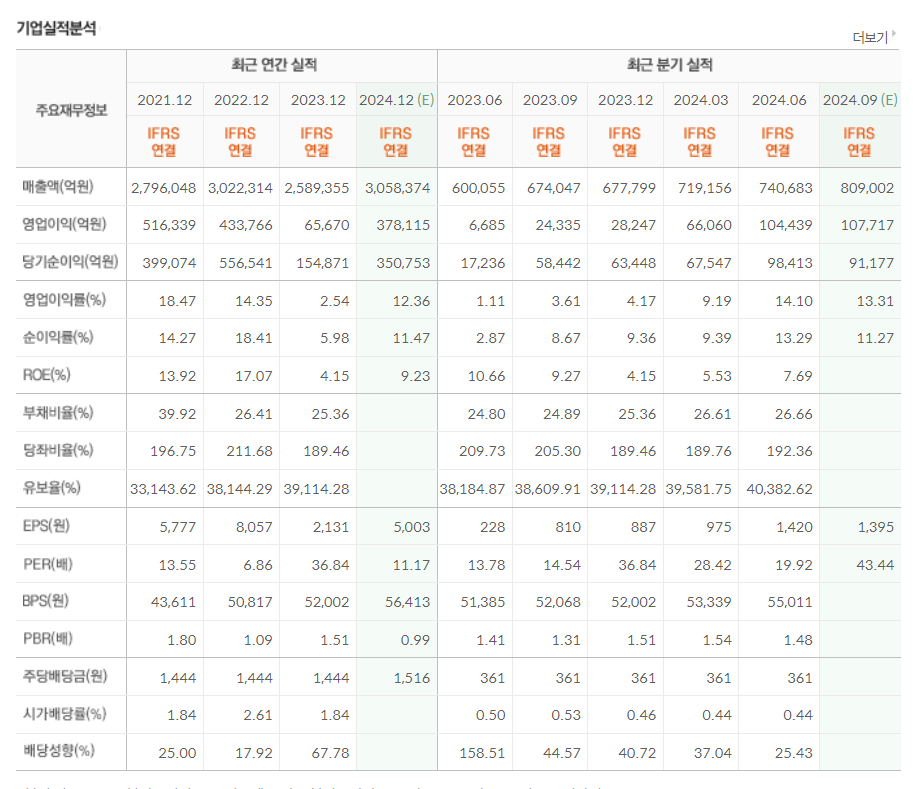The image size is (918, 789).
Task: Click the 주요재무정보 header cell
Action: (71, 110)
